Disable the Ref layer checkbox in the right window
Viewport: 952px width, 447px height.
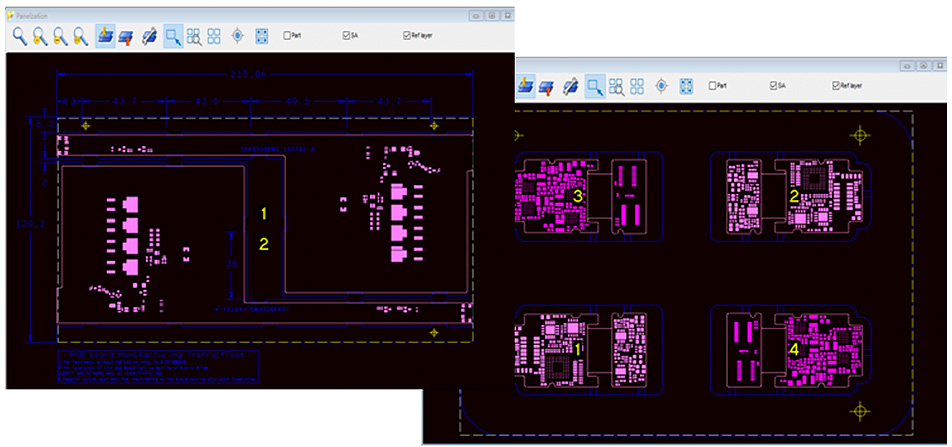[835, 86]
